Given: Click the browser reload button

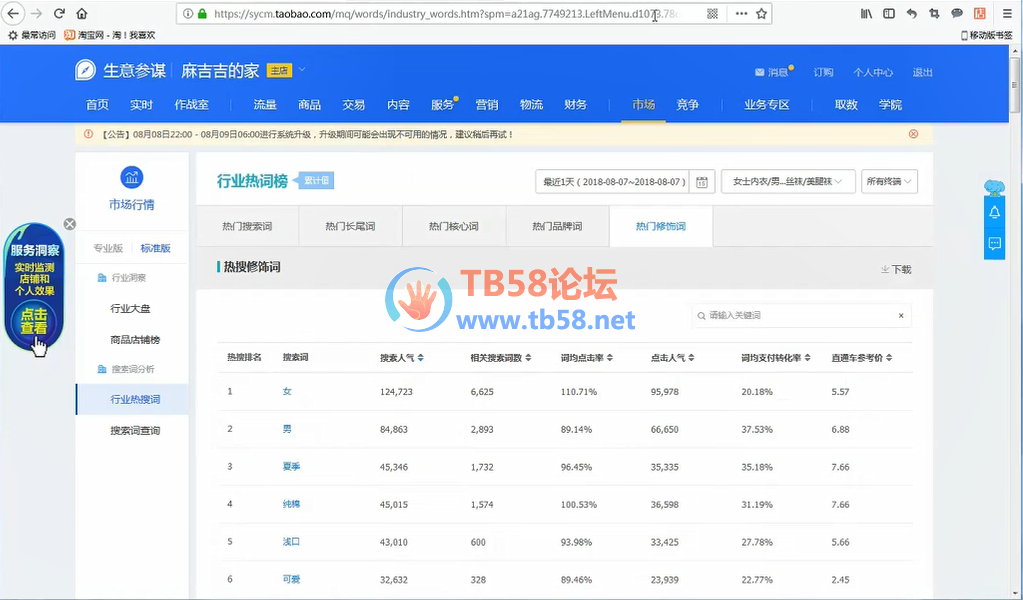Looking at the screenshot, I should [x=59, y=14].
